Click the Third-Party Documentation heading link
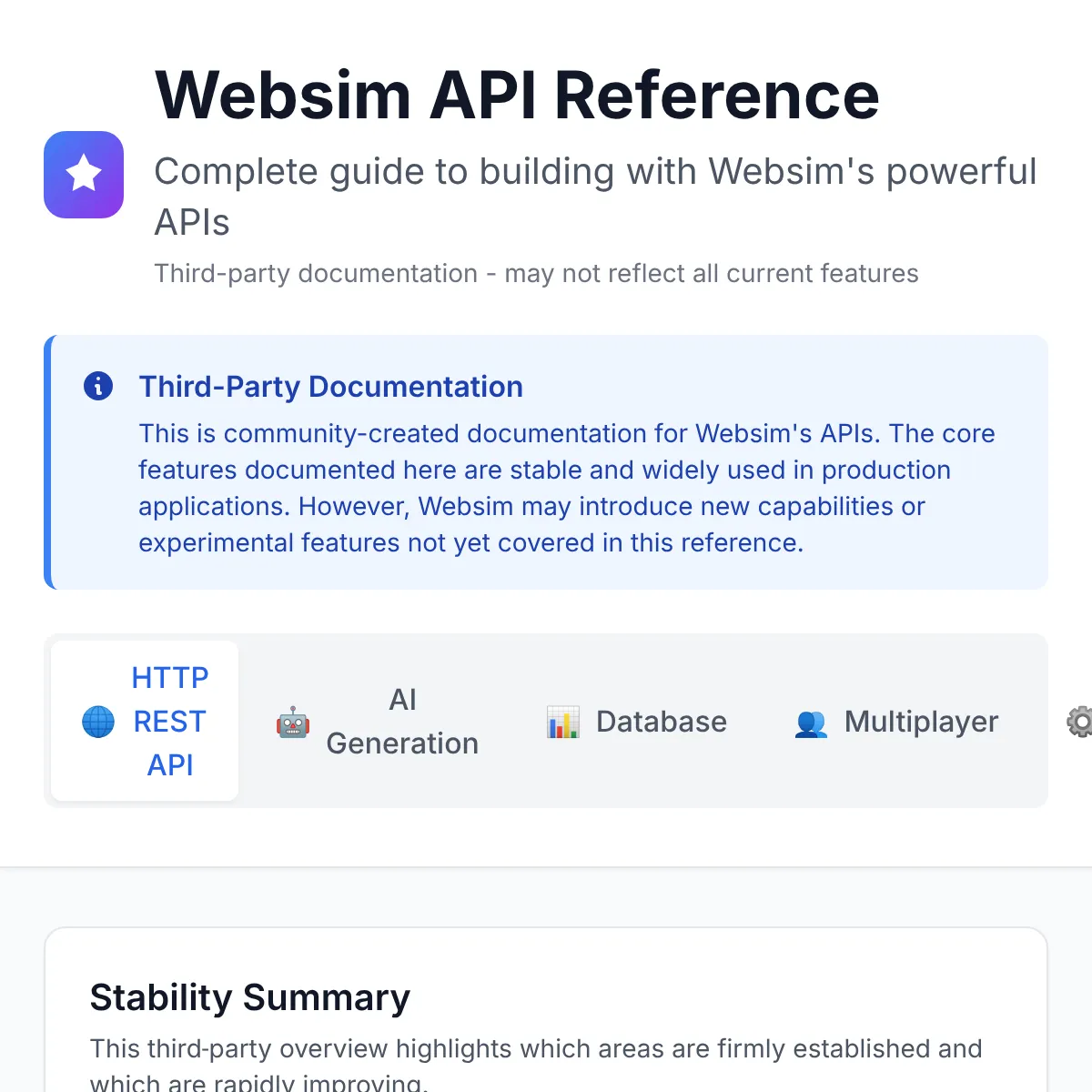 [x=330, y=387]
